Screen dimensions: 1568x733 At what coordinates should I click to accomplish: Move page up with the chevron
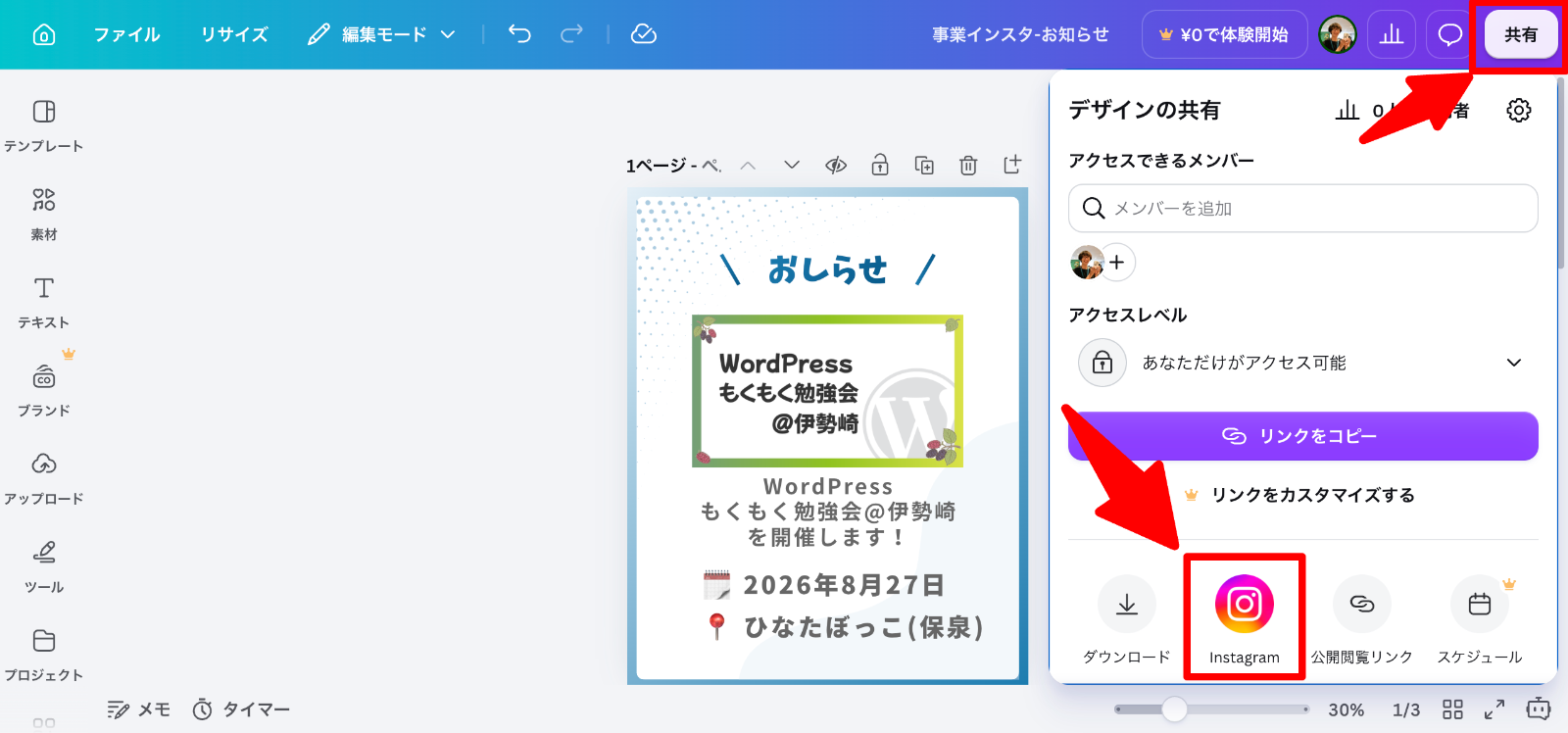pyautogui.click(x=748, y=166)
